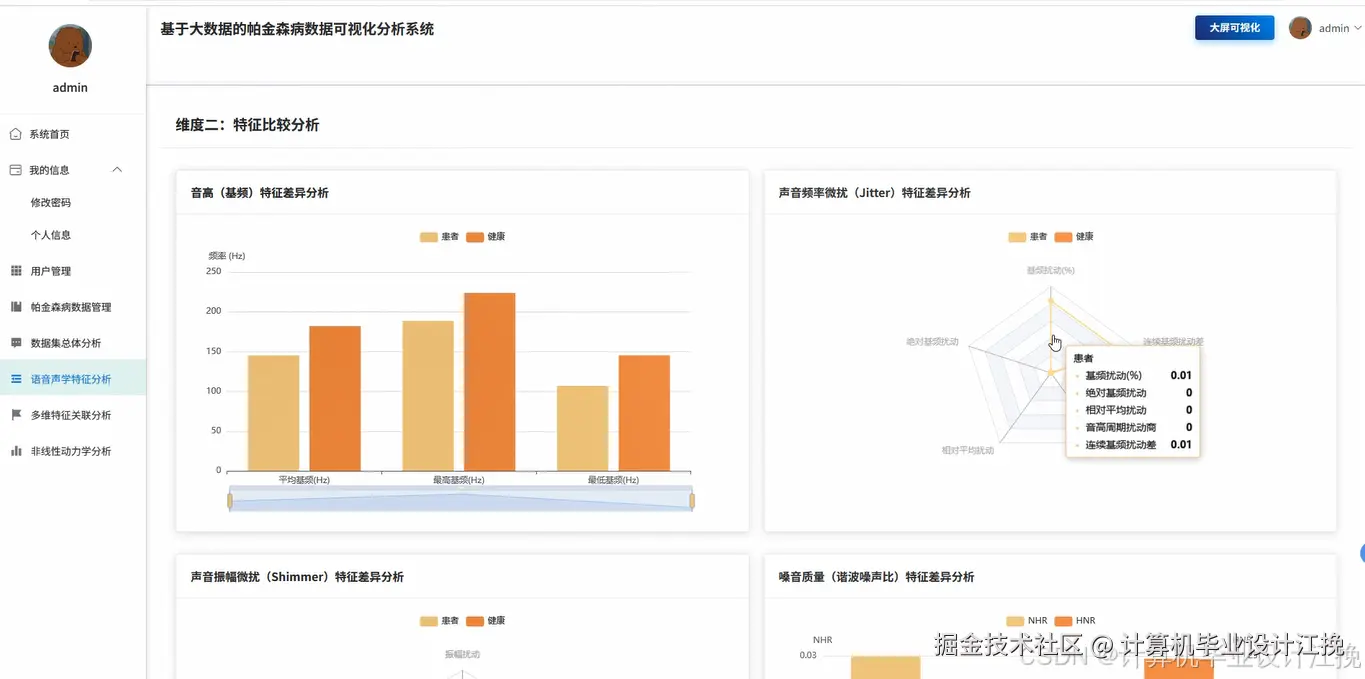The height and width of the screenshot is (679, 1365).
Task: Click the card title 声音振幅微扰（Shimmer）特征差异分析
Action: click(298, 577)
